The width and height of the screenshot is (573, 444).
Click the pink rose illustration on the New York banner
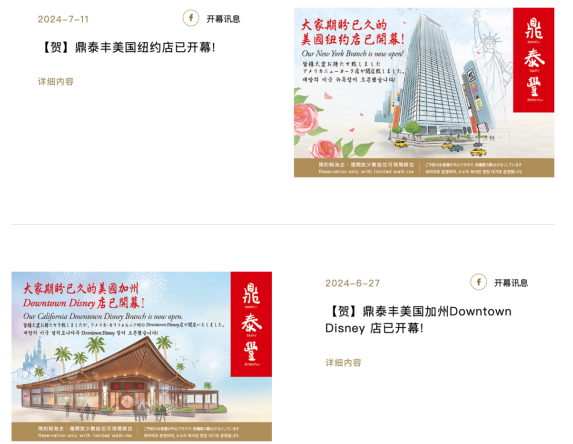click(x=305, y=118)
